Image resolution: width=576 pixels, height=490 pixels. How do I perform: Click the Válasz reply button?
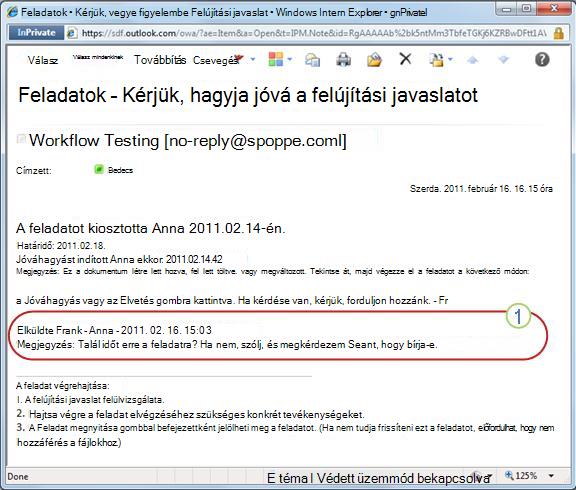pyautogui.click(x=43, y=60)
